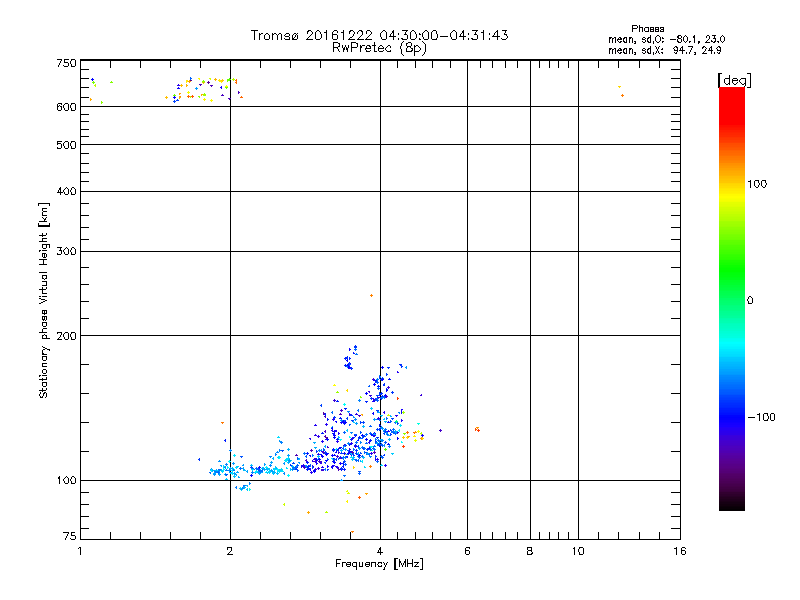Click the y-axis label 'Stationary phase Virtual Height [km]'
Viewport: 800px width, 600px height.
44,301
